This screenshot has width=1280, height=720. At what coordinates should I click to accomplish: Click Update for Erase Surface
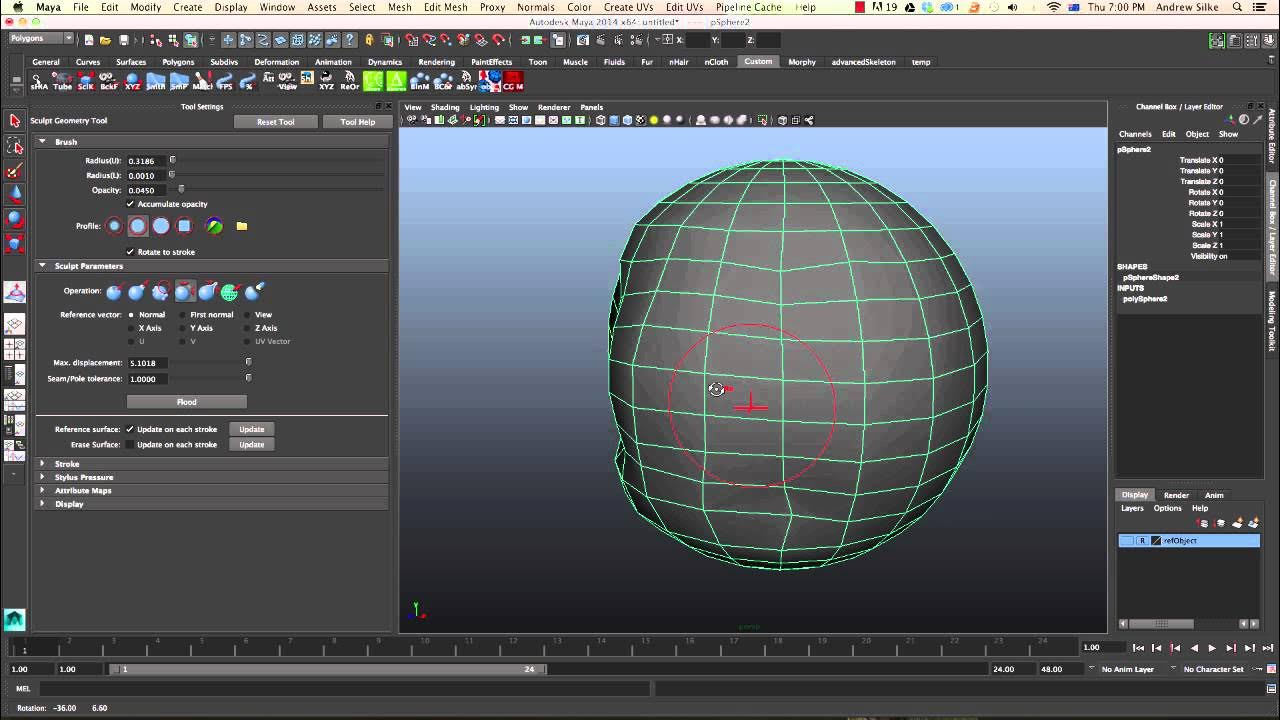[x=252, y=444]
